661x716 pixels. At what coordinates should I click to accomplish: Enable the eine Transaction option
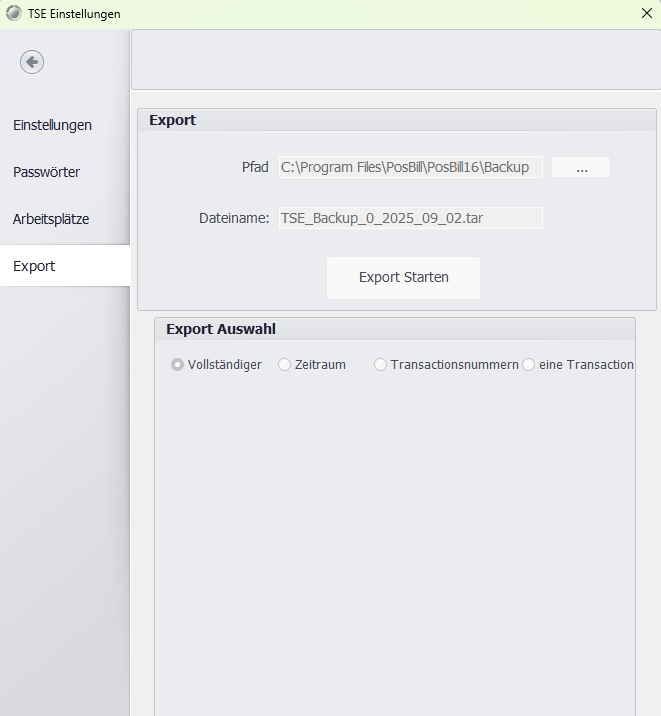click(x=529, y=365)
